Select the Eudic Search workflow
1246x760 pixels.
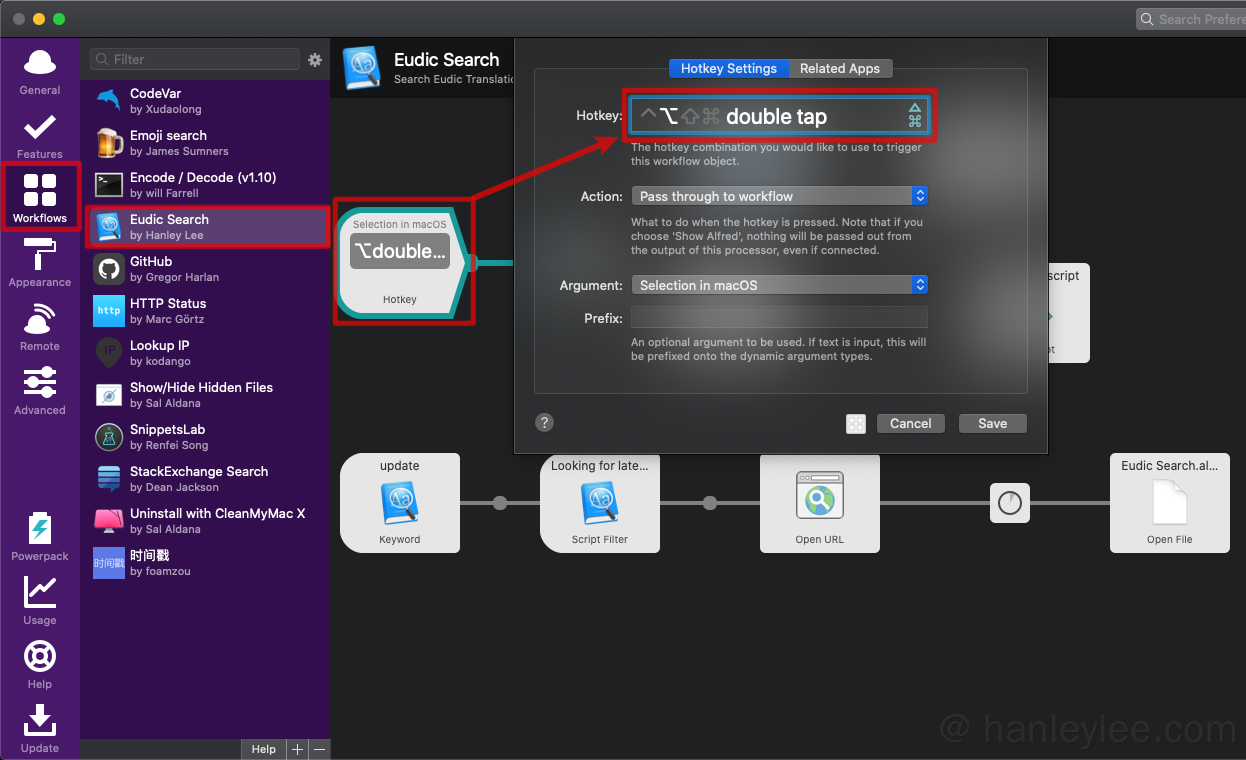207,227
